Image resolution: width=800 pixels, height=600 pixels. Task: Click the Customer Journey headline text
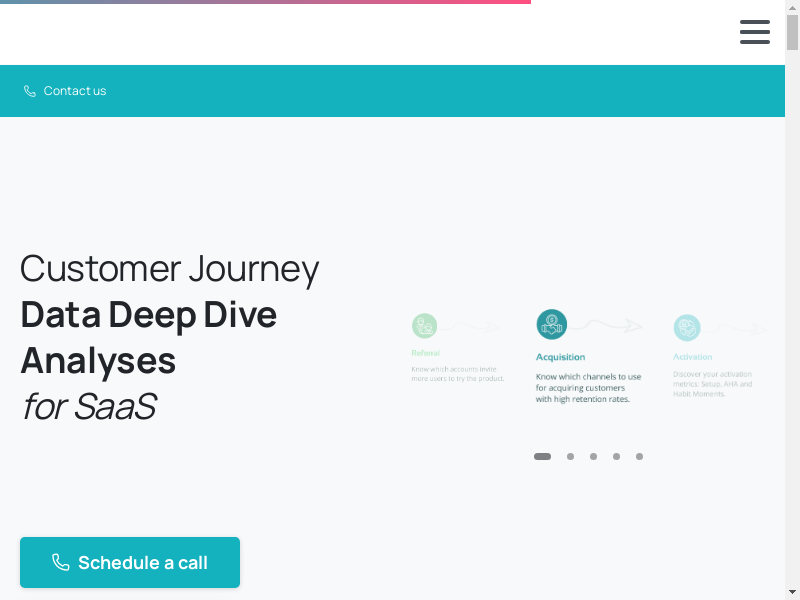[169, 269]
